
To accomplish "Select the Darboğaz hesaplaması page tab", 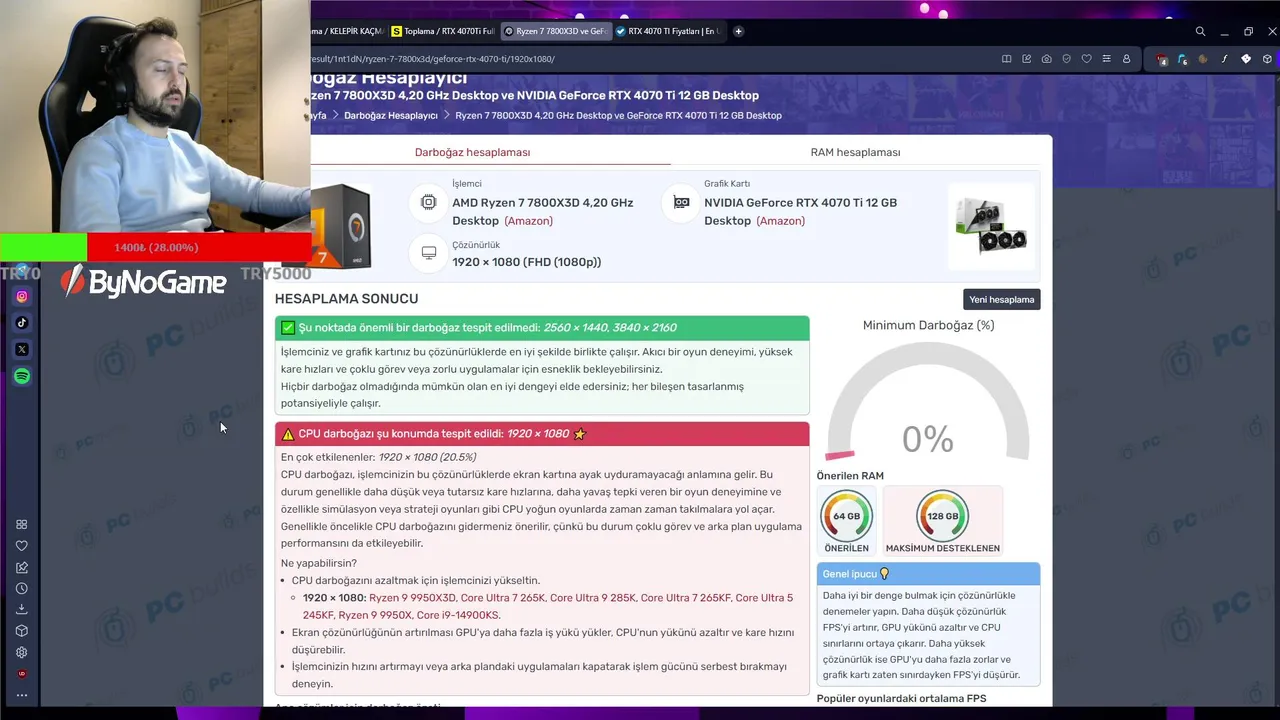I will [x=472, y=152].
